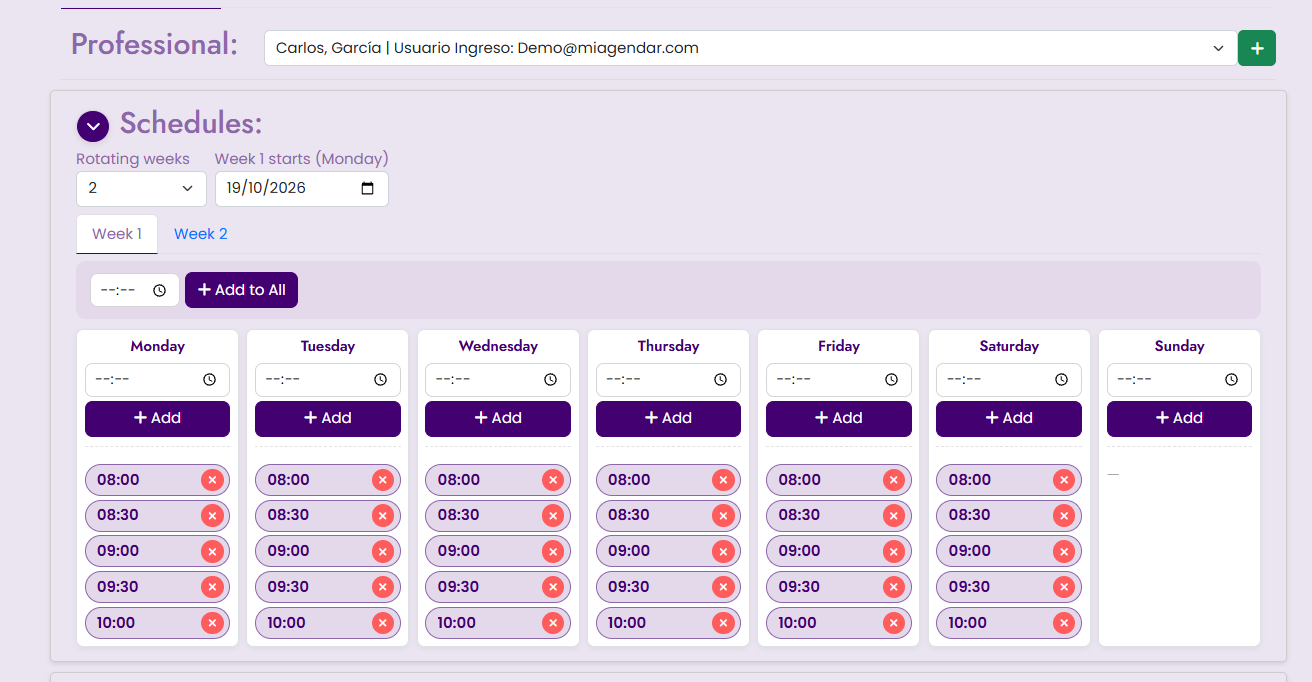Image resolution: width=1312 pixels, height=682 pixels.
Task: Switch to the Week 2 tab
Action: (201, 234)
